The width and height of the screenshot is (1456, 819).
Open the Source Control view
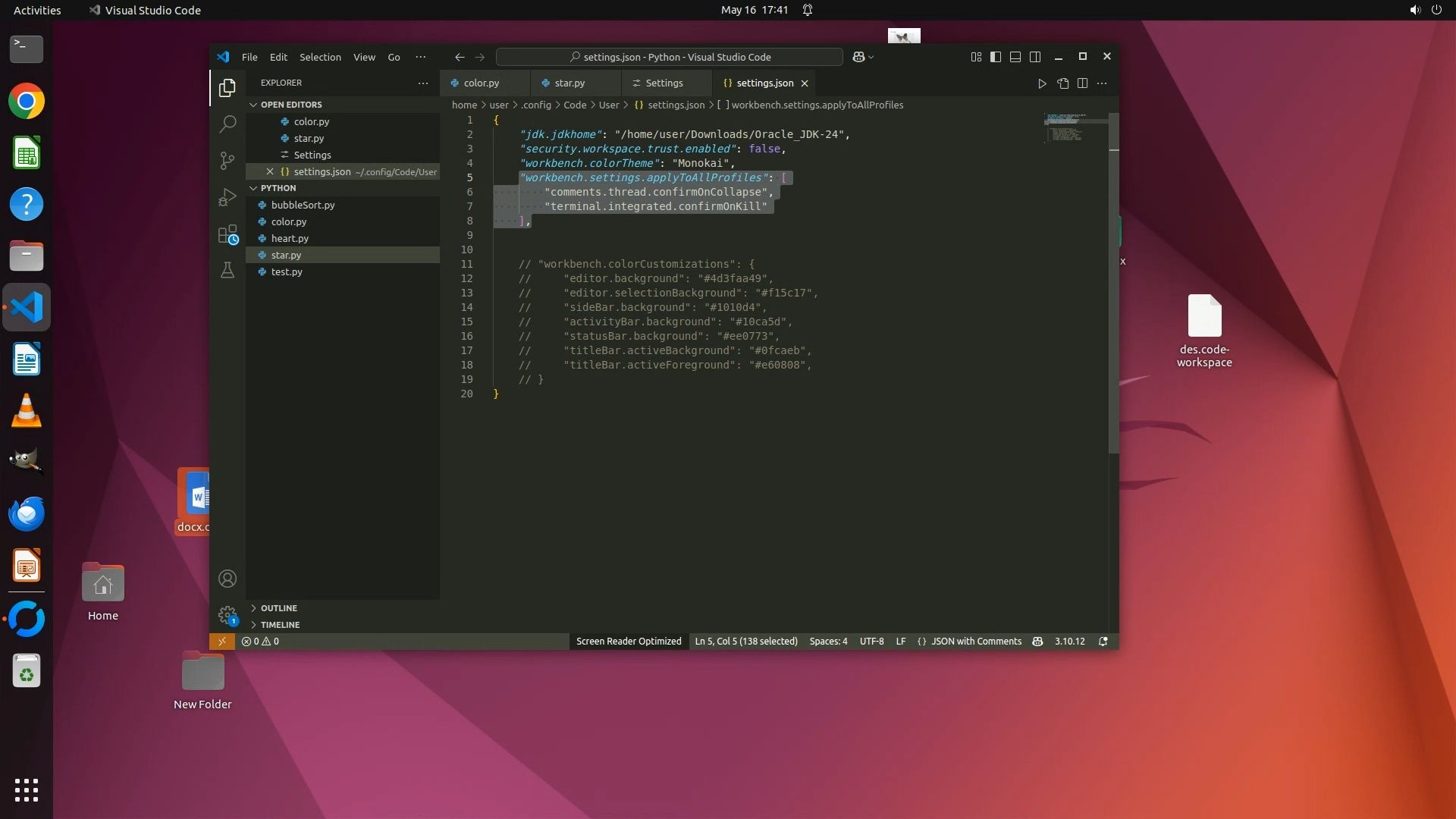pos(227,160)
